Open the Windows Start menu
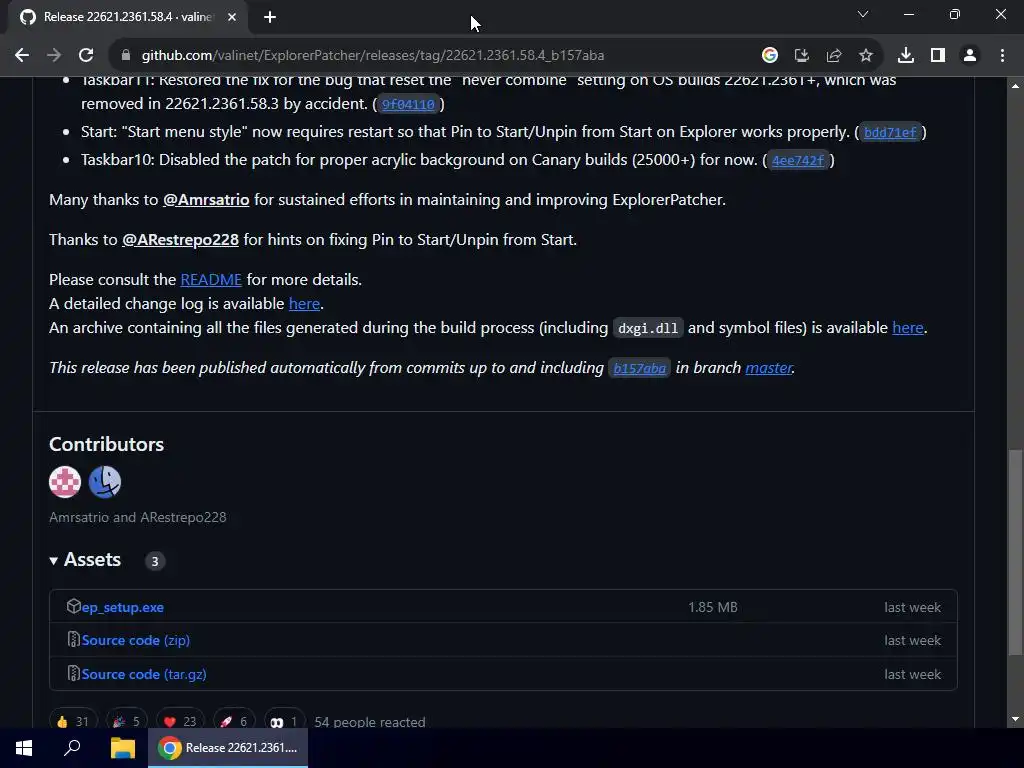 (24, 748)
